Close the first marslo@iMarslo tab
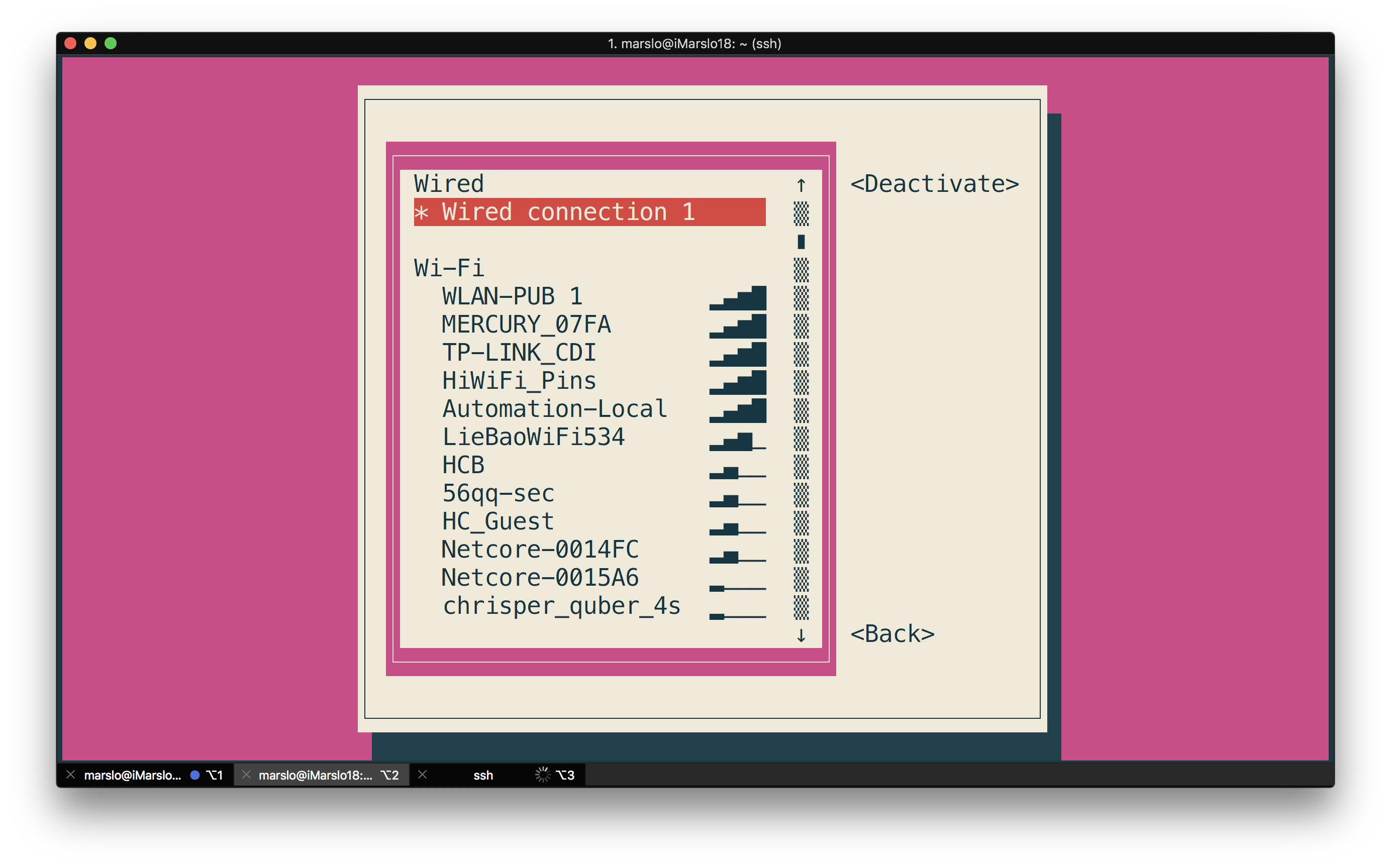Image resolution: width=1391 pixels, height=868 pixels. coord(71,775)
